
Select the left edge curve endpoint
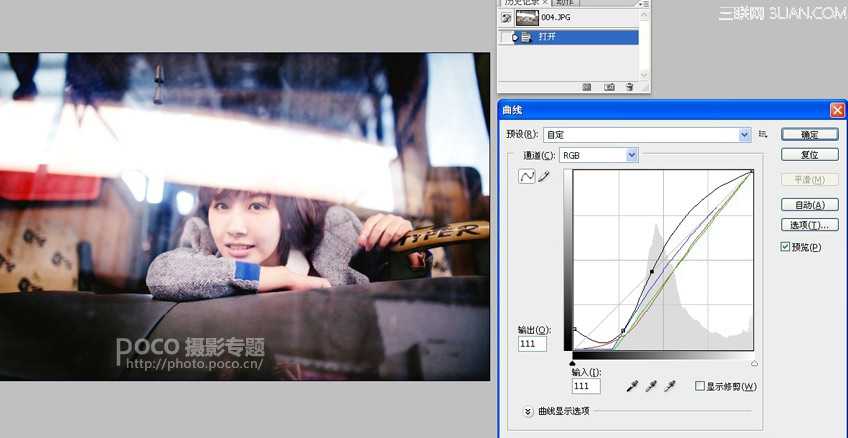tap(574, 329)
